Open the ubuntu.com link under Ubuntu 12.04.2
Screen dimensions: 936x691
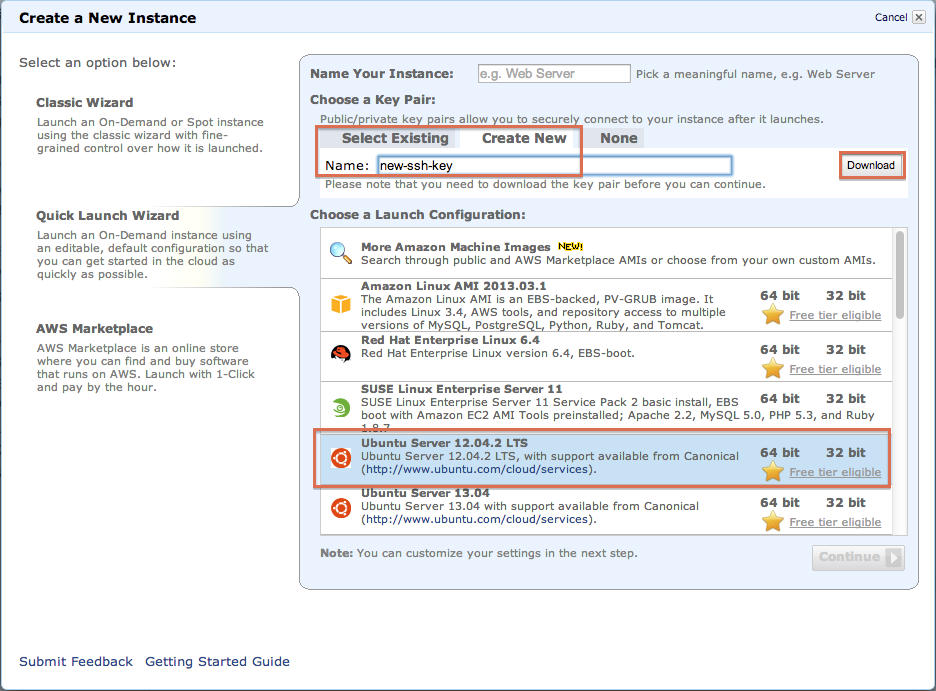[x=477, y=470]
